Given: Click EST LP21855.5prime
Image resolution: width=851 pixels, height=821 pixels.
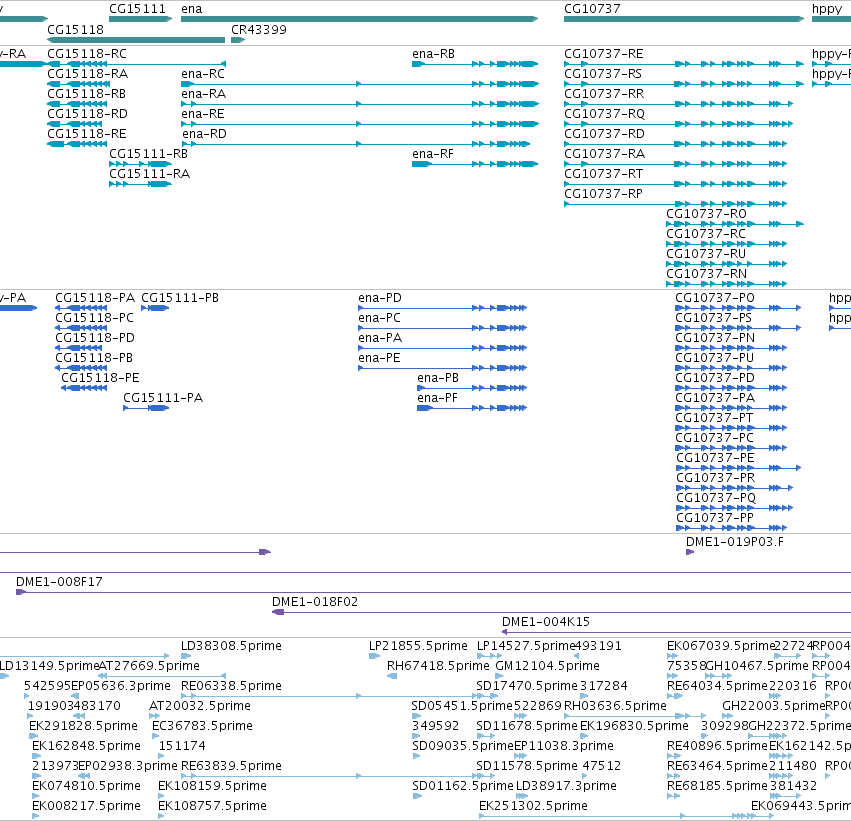Looking at the screenshot, I should (x=418, y=646).
